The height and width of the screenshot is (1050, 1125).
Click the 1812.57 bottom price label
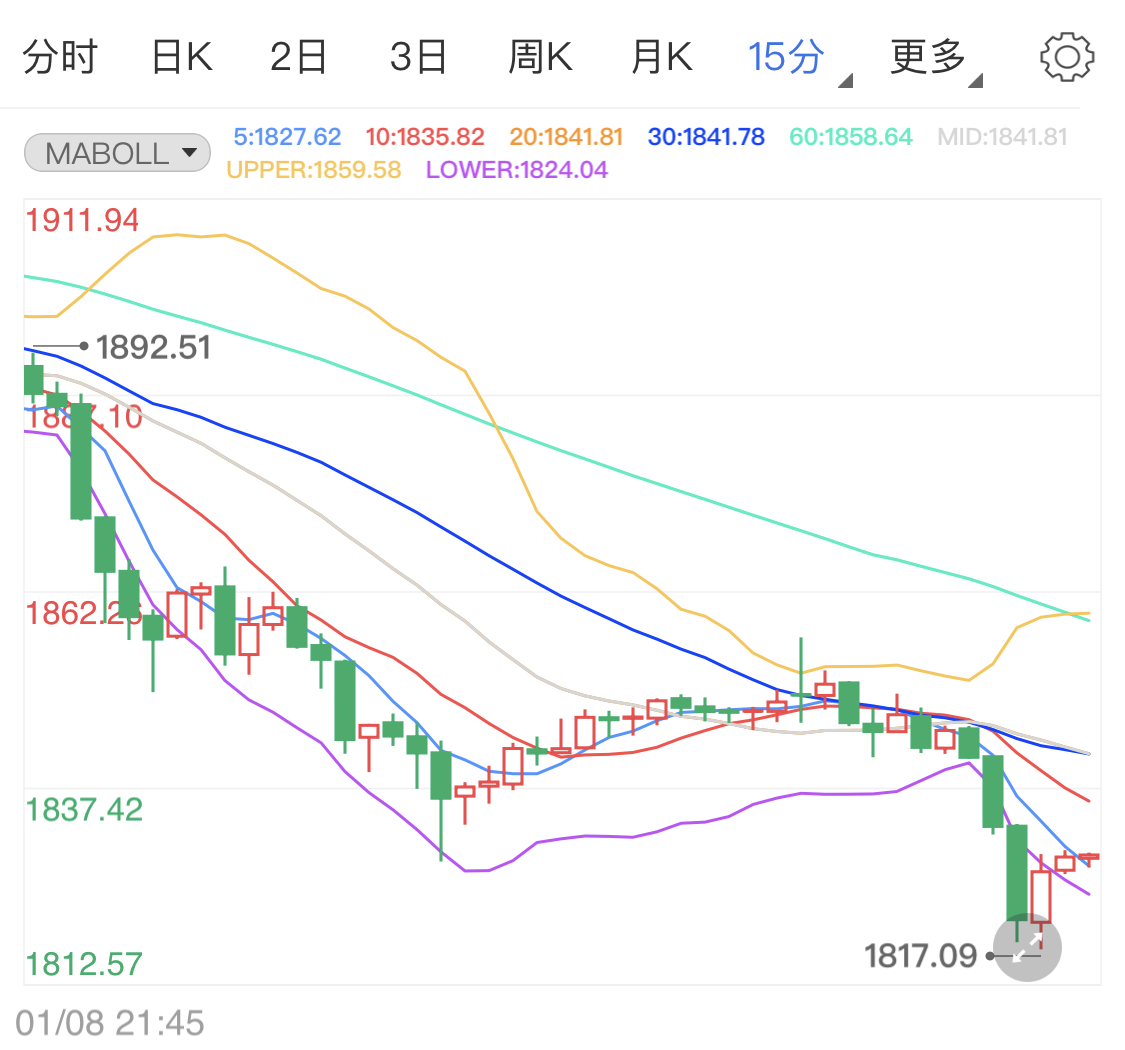(x=84, y=964)
